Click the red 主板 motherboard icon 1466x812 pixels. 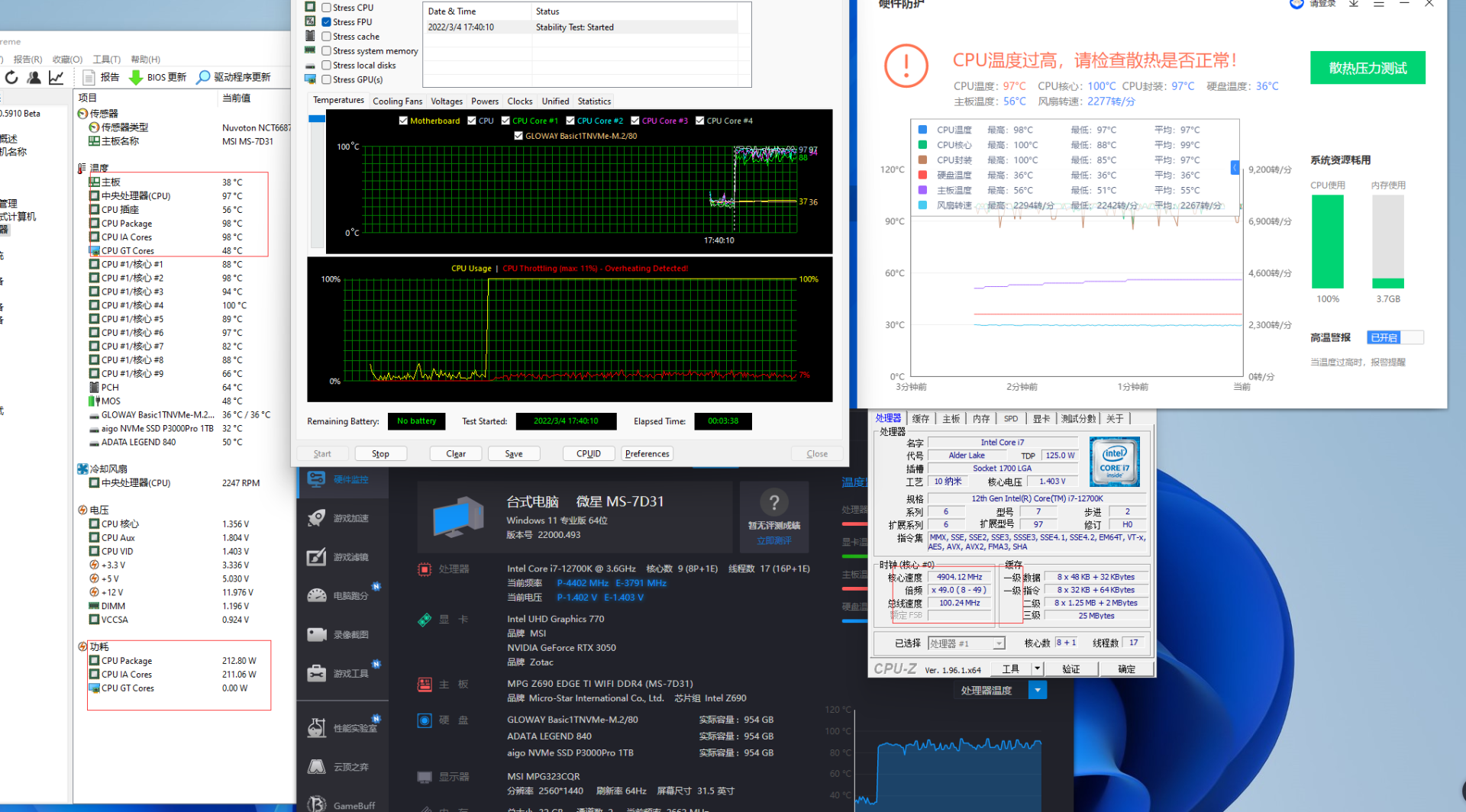point(425,685)
